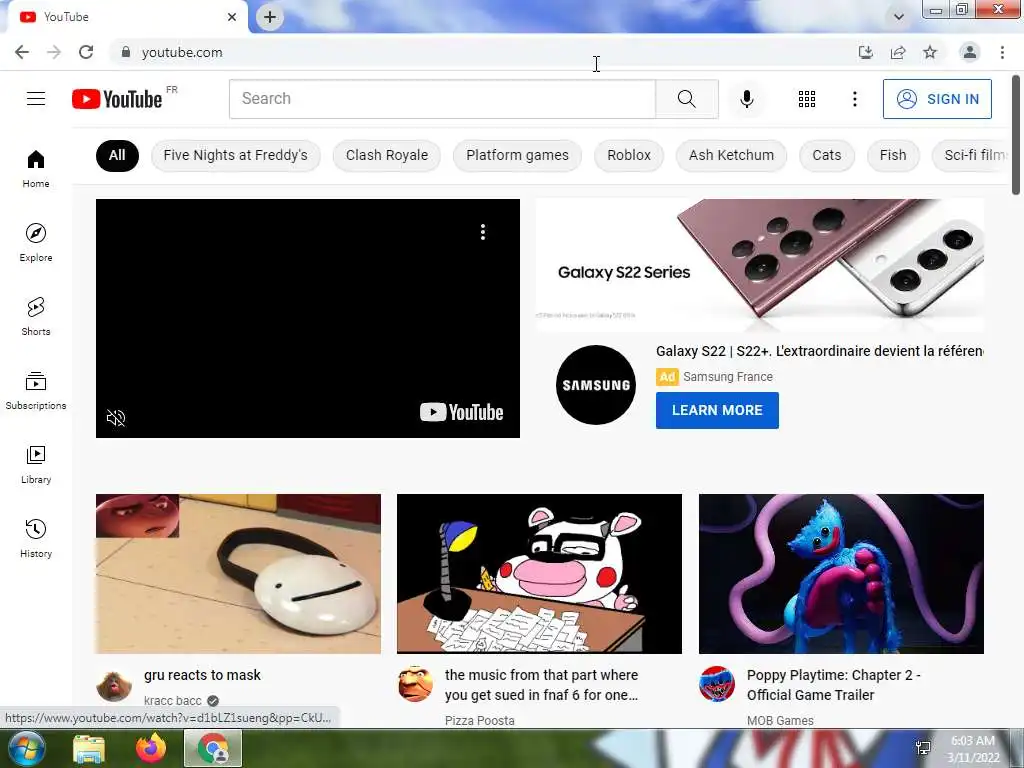Go to Home in sidebar
The image size is (1024, 768).
pos(36,168)
